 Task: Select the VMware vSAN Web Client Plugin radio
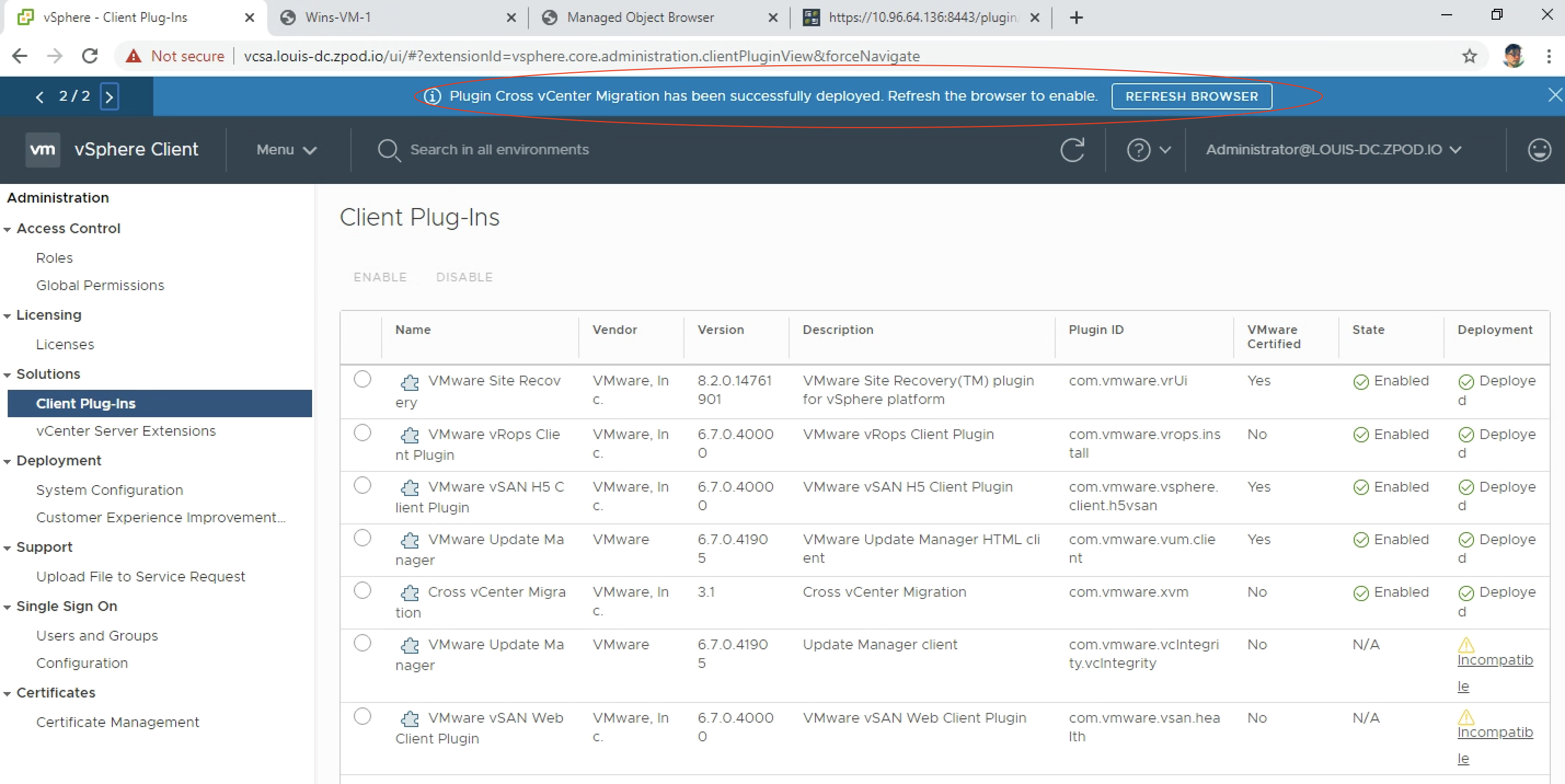coord(362,717)
